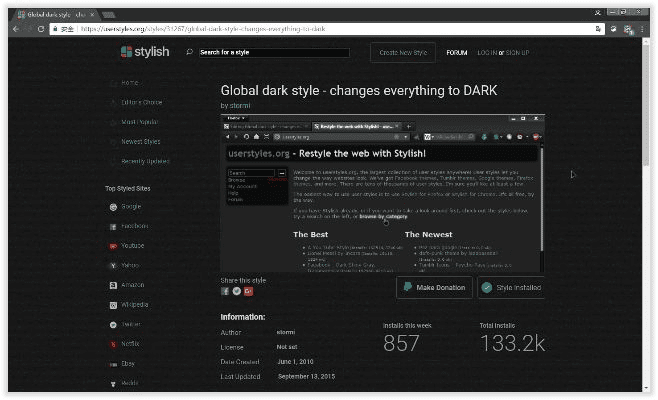
Task: Open Netflix styles in the sidebar
Action: [x=131, y=343]
